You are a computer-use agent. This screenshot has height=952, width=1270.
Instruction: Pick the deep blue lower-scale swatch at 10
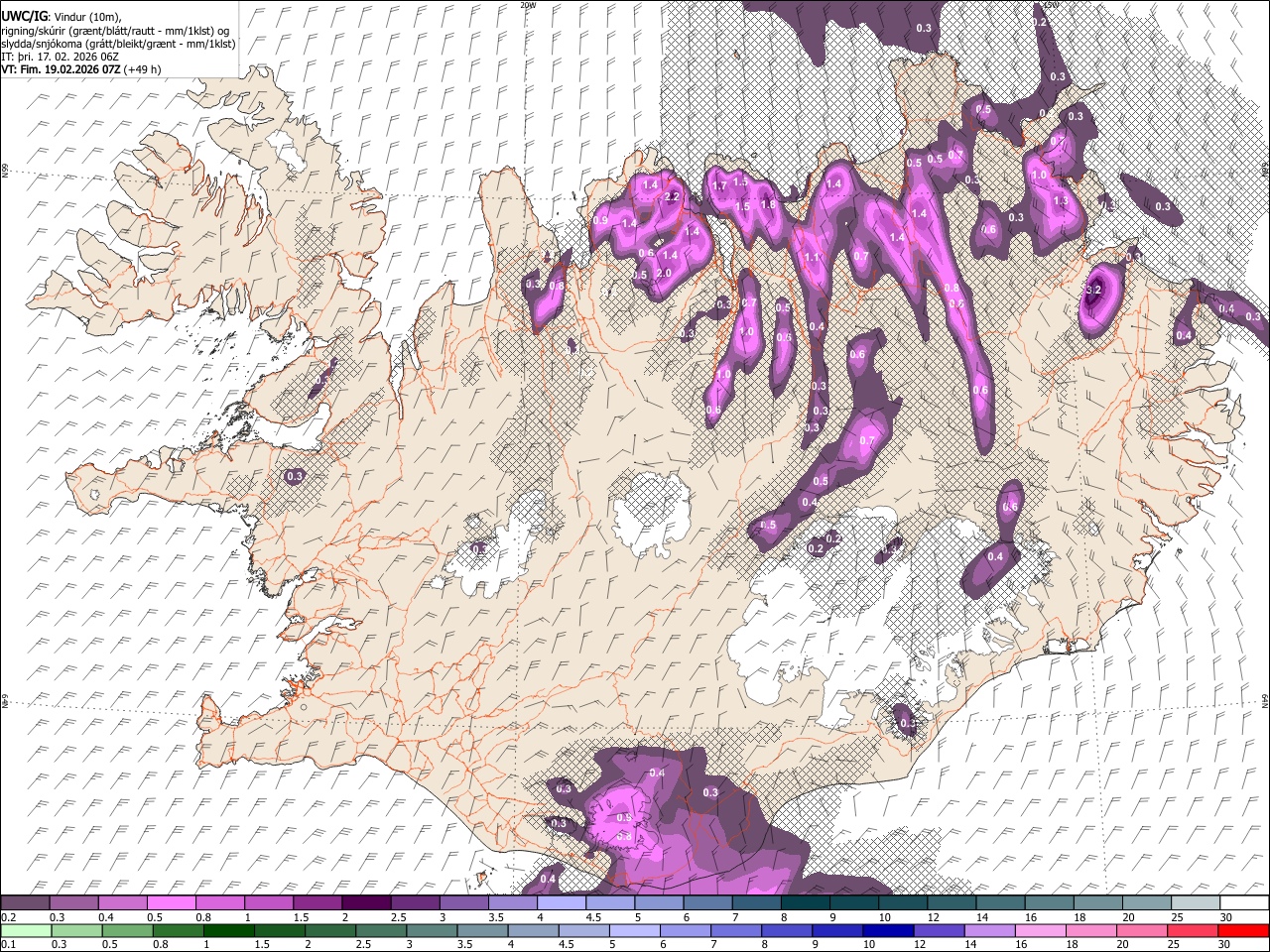click(889, 930)
